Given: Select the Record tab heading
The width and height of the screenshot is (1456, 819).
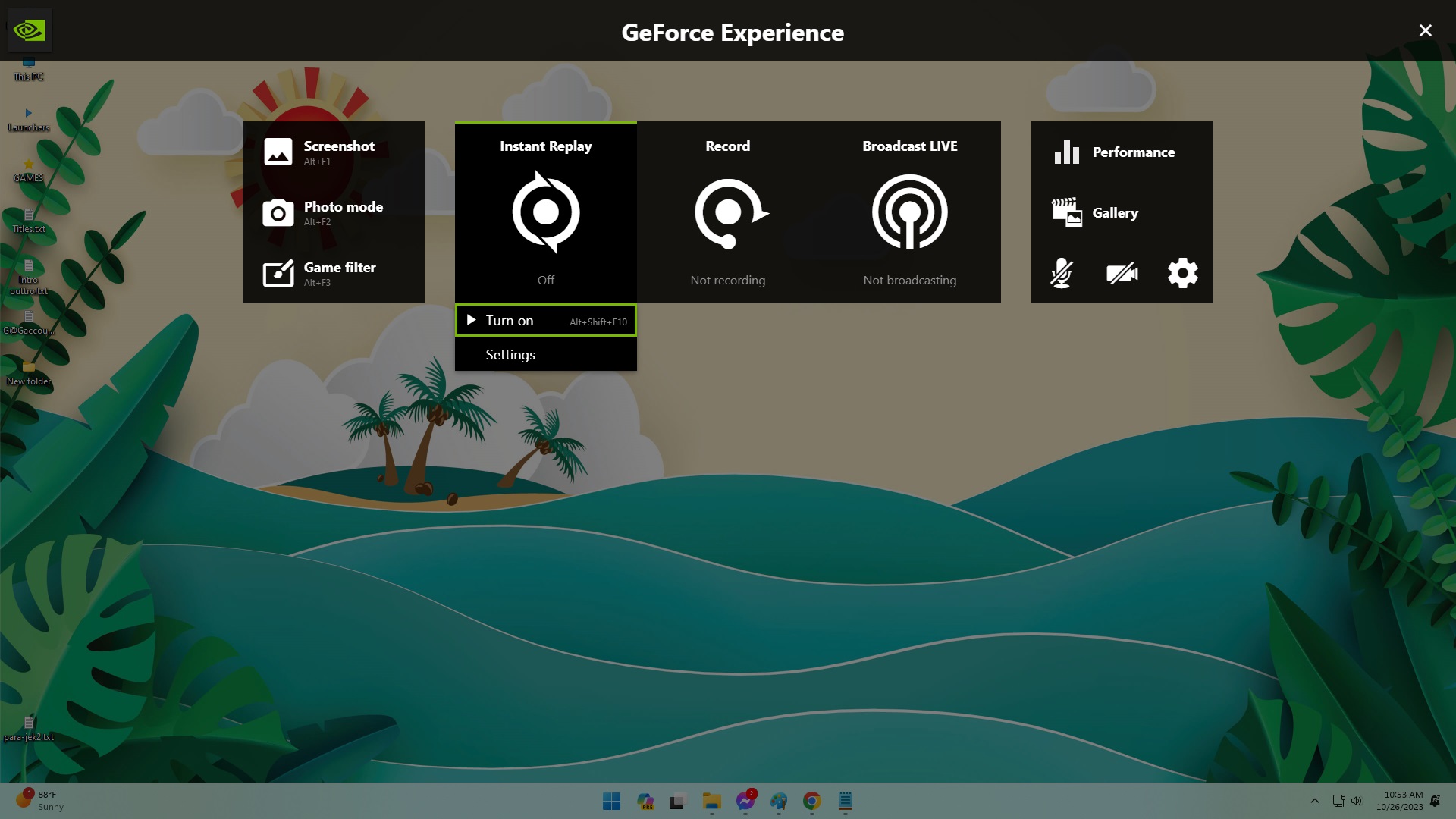Looking at the screenshot, I should pos(727,146).
